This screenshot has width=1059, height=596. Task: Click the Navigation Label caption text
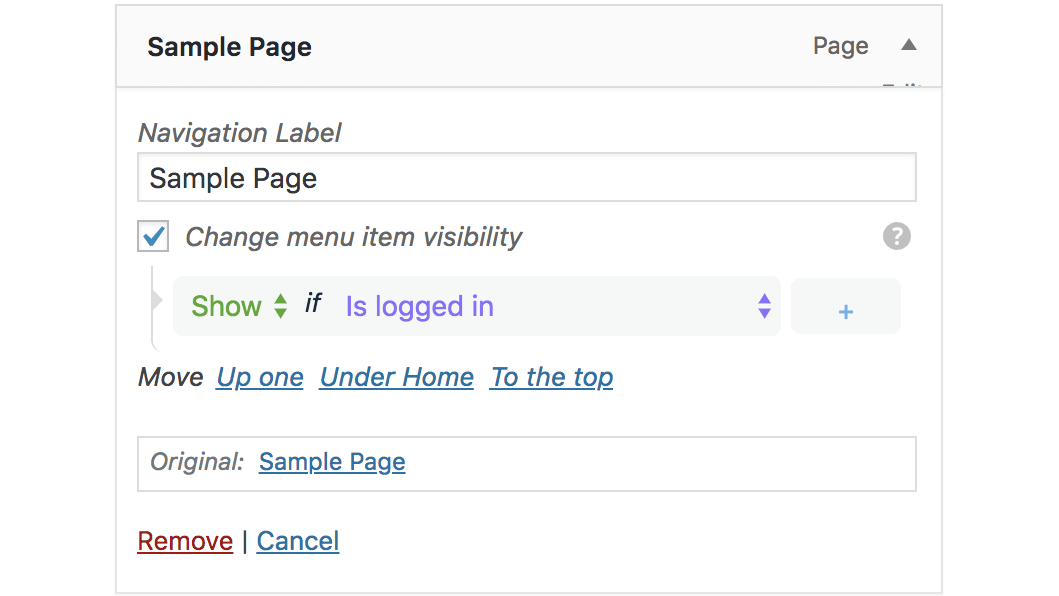(x=239, y=133)
